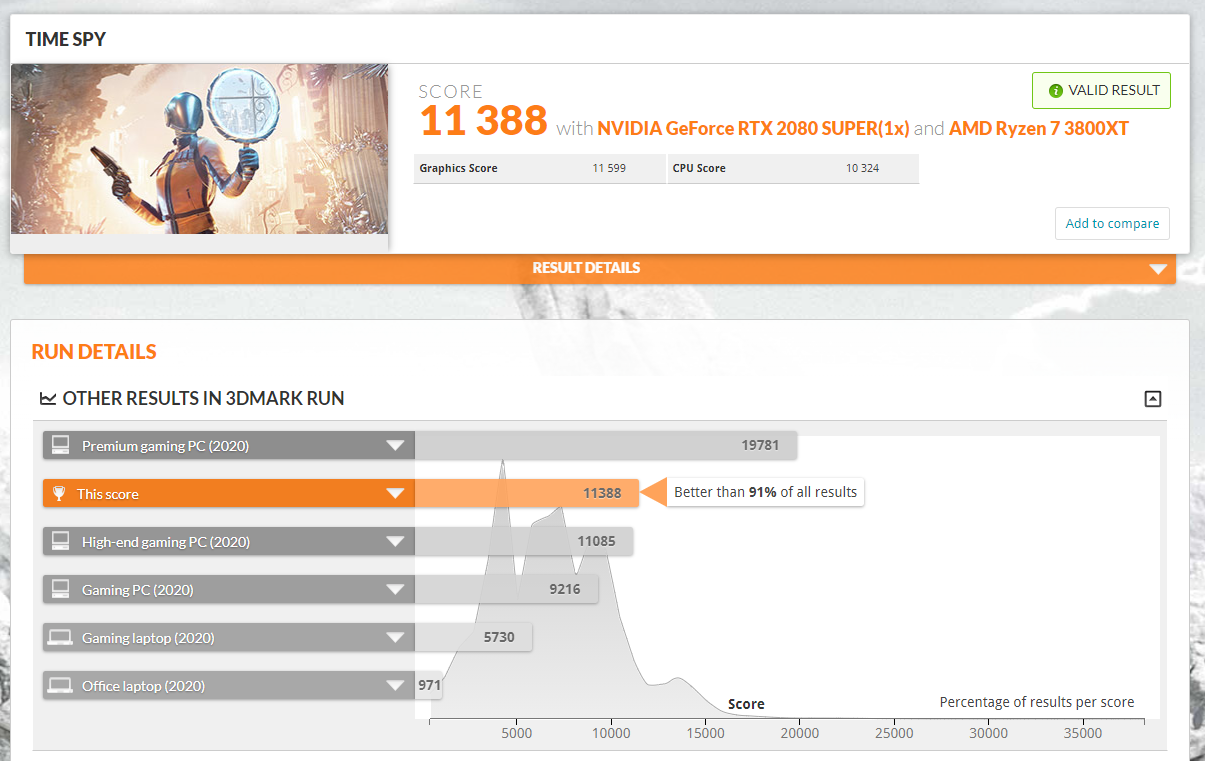
Task: Open dropdown arrow on Office laptop (2020) row
Action: click(396, 686)
